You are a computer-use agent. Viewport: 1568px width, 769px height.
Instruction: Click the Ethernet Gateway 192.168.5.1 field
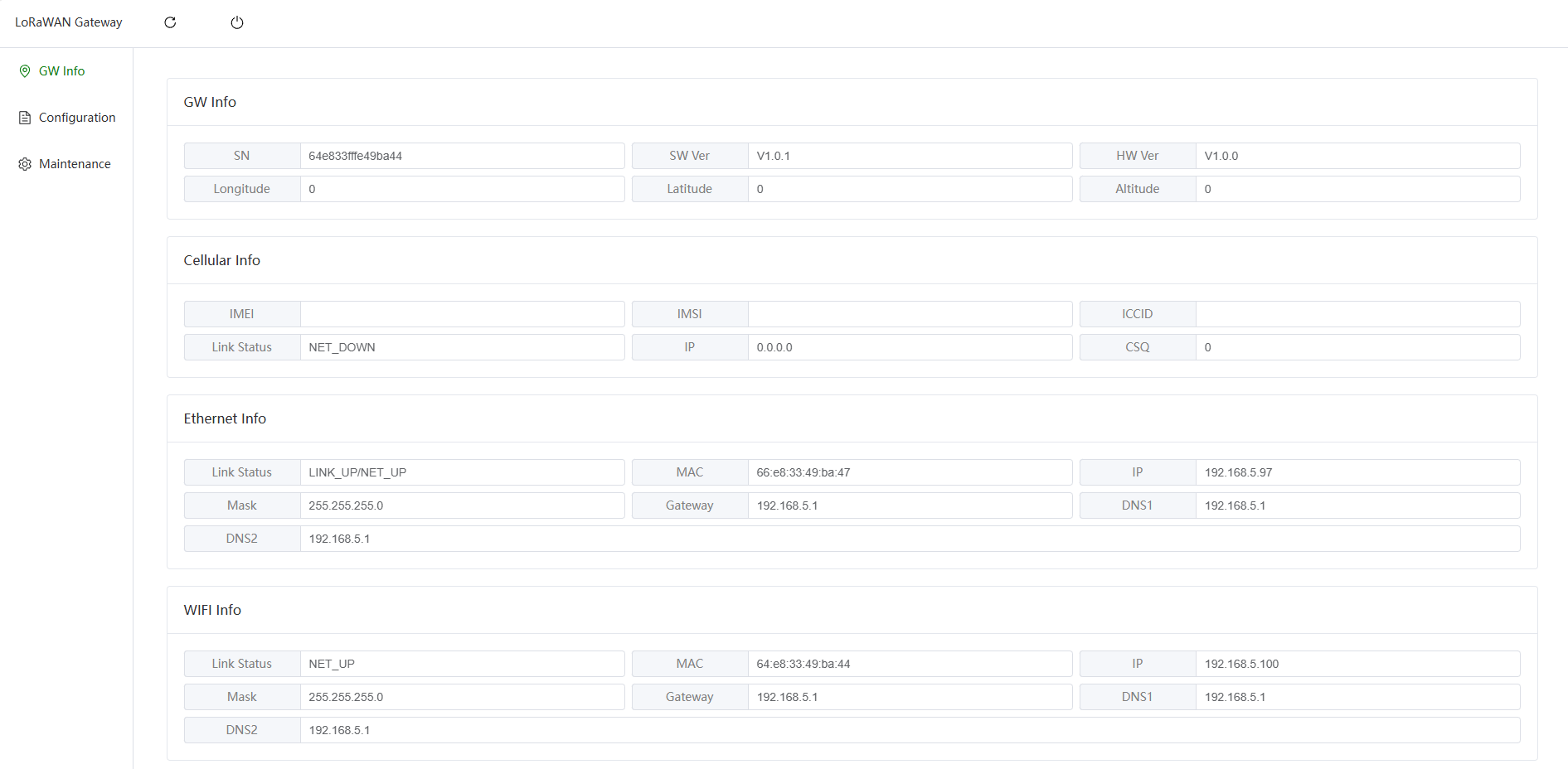point(910,505)
